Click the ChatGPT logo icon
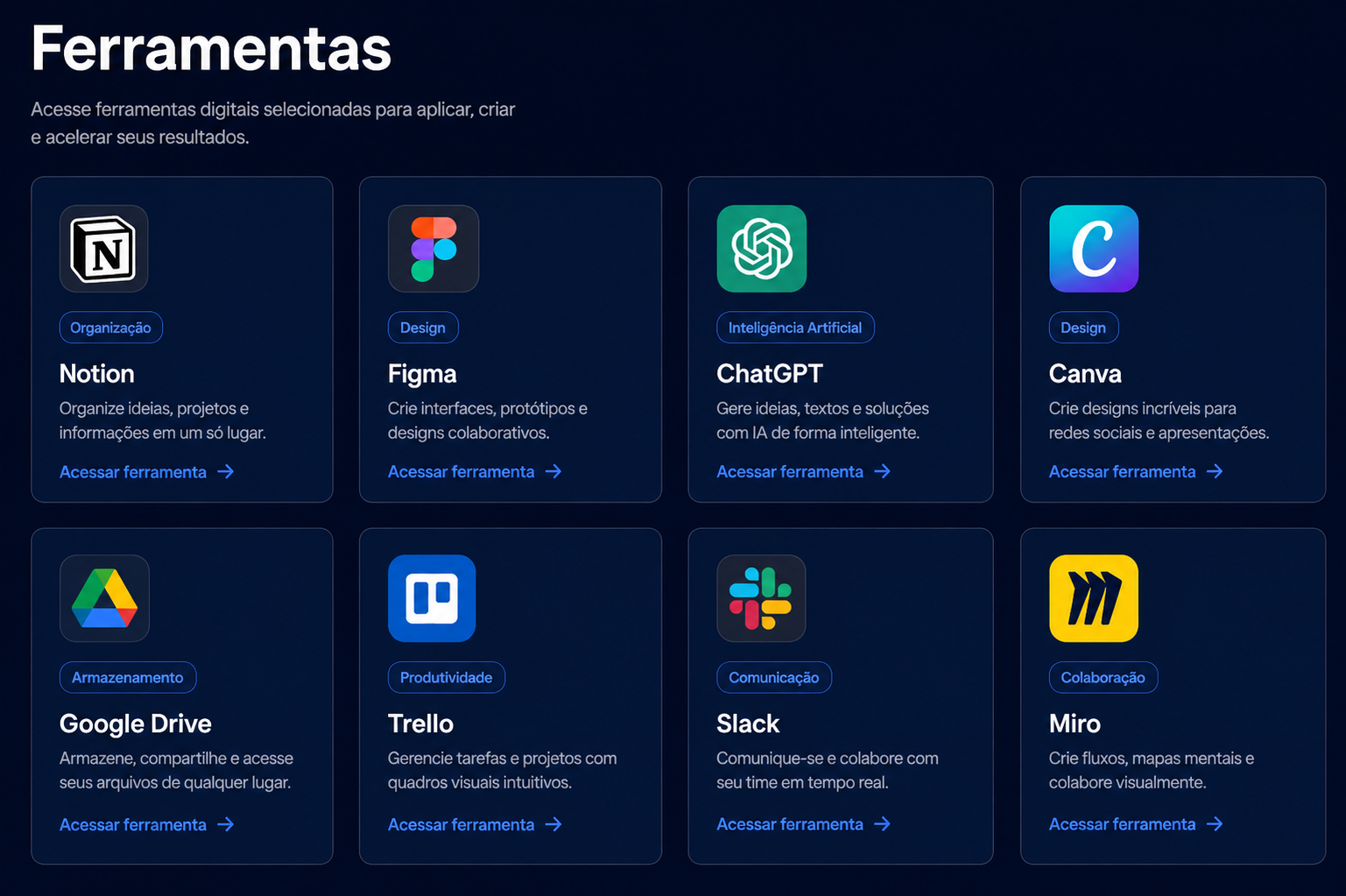The height and width of the screenshot is (896, 1346). pyautogui.click(x=762, y=249)
